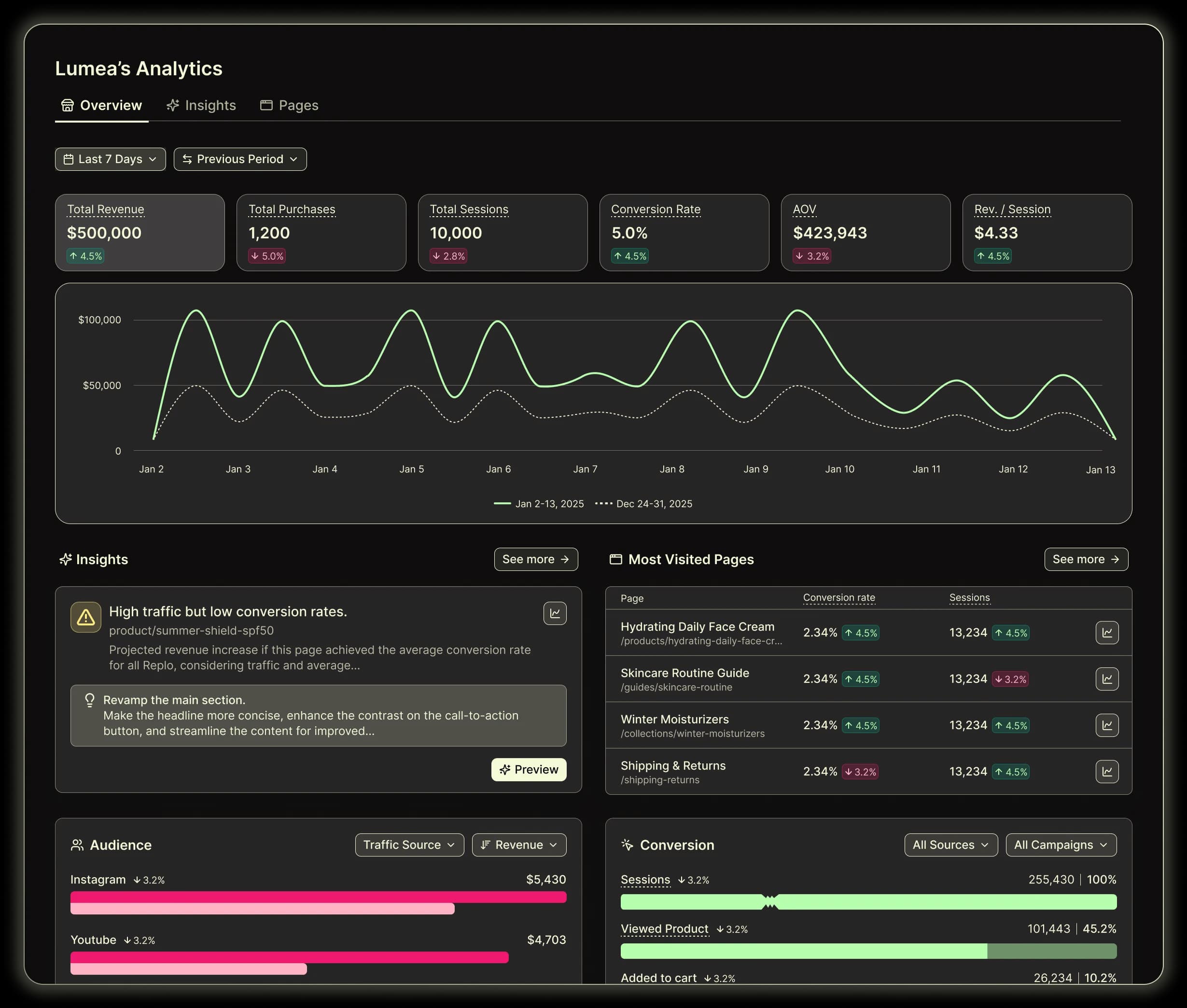Screen dimensions: 1187x1008
Task: Open the All Sources dropdown
Action: click(951, 845)
